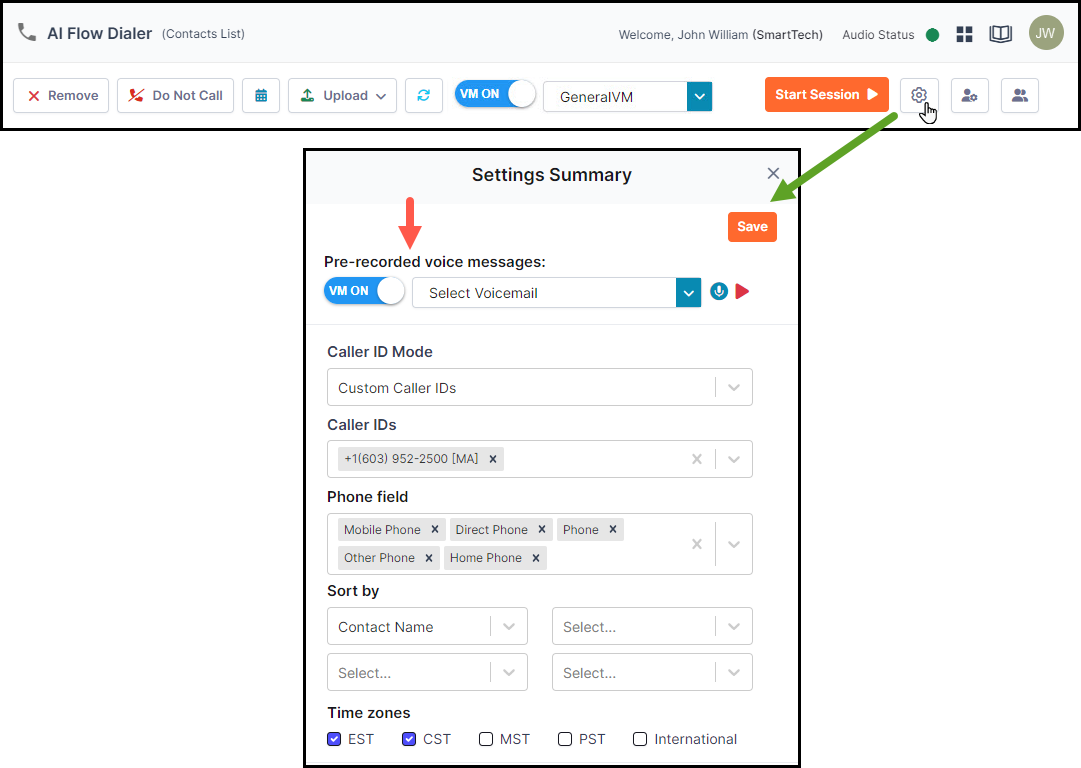Toggle the VM ON switch in the toolbar
This screenshot has width=1081, height=768.
pyautogui.click(x=495, y=94)
